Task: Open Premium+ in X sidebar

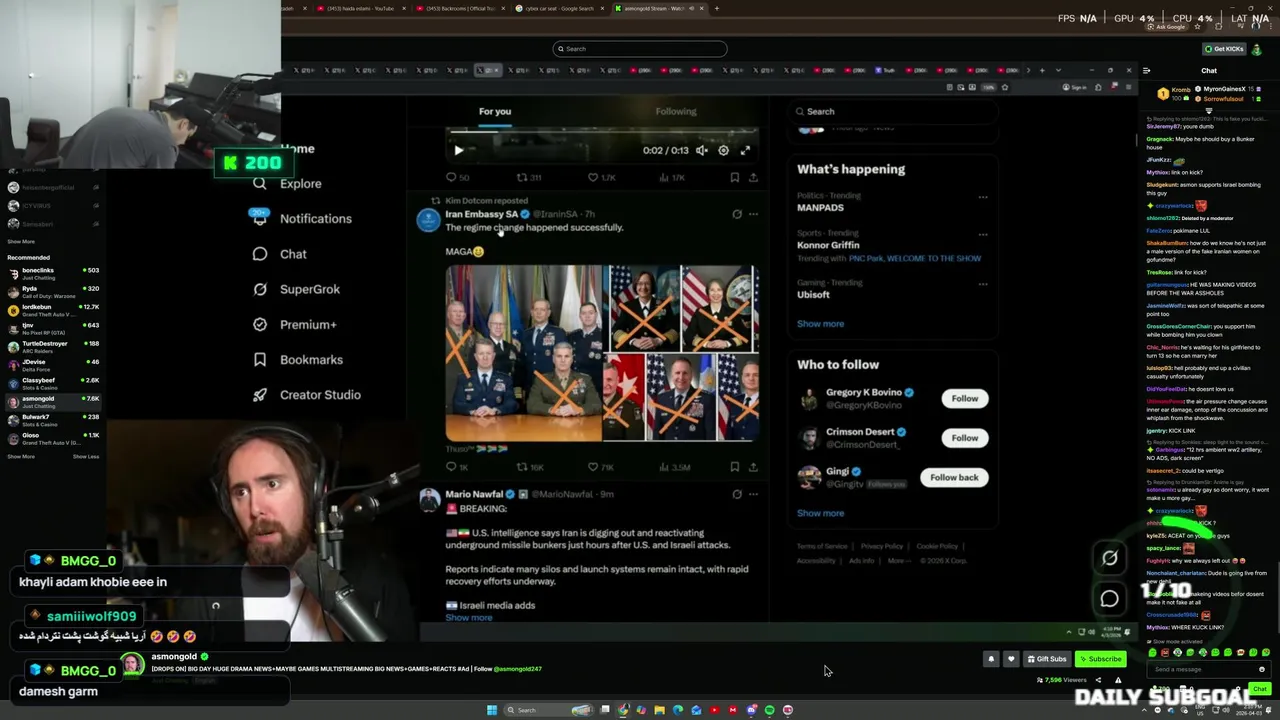Action: (x=295, y=324)
